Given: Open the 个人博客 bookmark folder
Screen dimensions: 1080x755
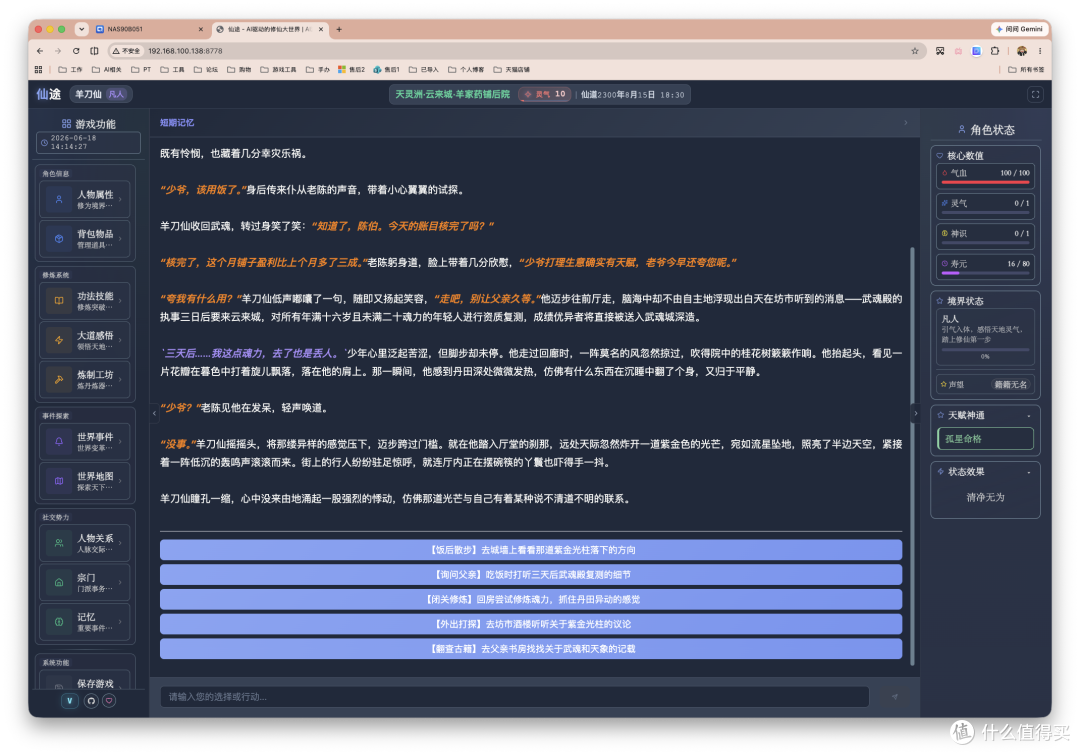Looking at the screenshot, I should pyautogui.click(x=466, y=70).
